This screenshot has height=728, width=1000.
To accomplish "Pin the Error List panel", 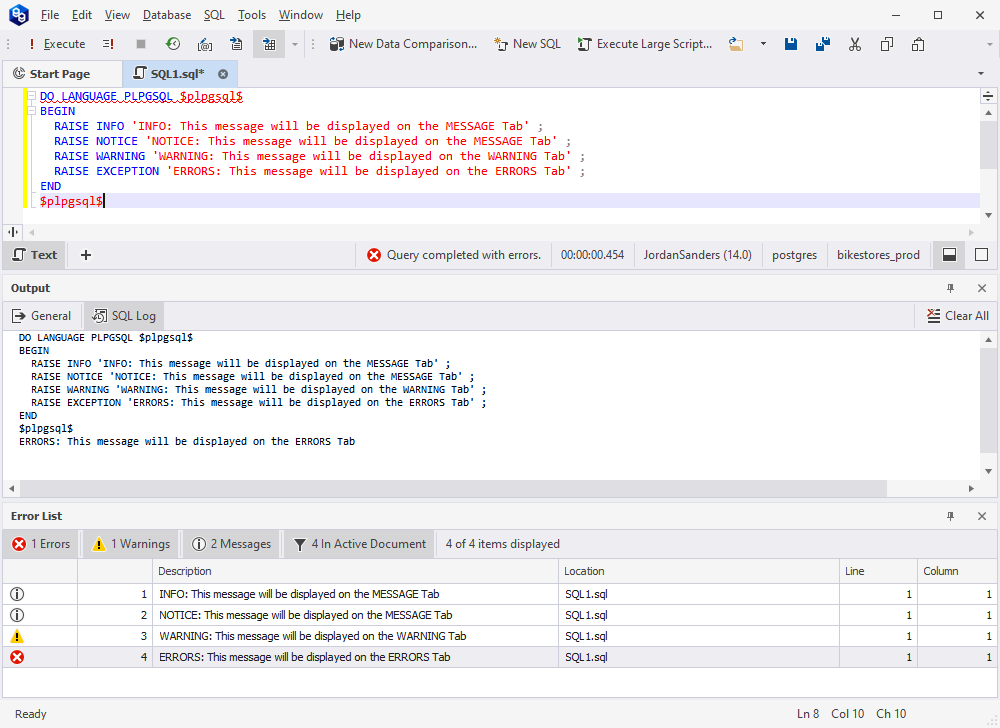I will point(950,516).
